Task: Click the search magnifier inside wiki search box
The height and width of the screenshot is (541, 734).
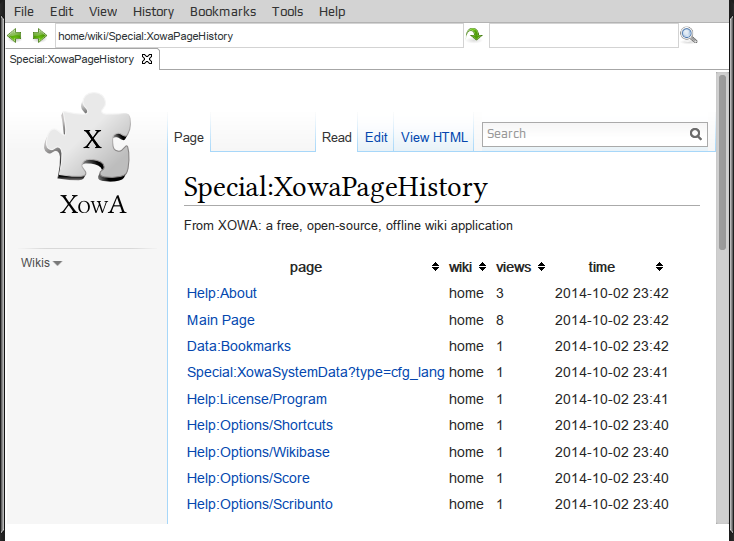Action: (696, 134)
